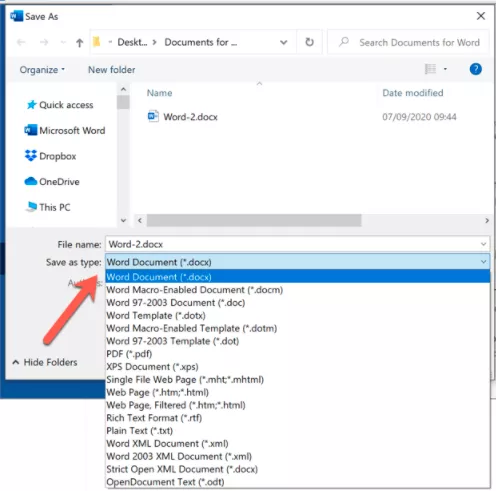
Task: Open the recent locations dropdown arrow
Action: 63,42
